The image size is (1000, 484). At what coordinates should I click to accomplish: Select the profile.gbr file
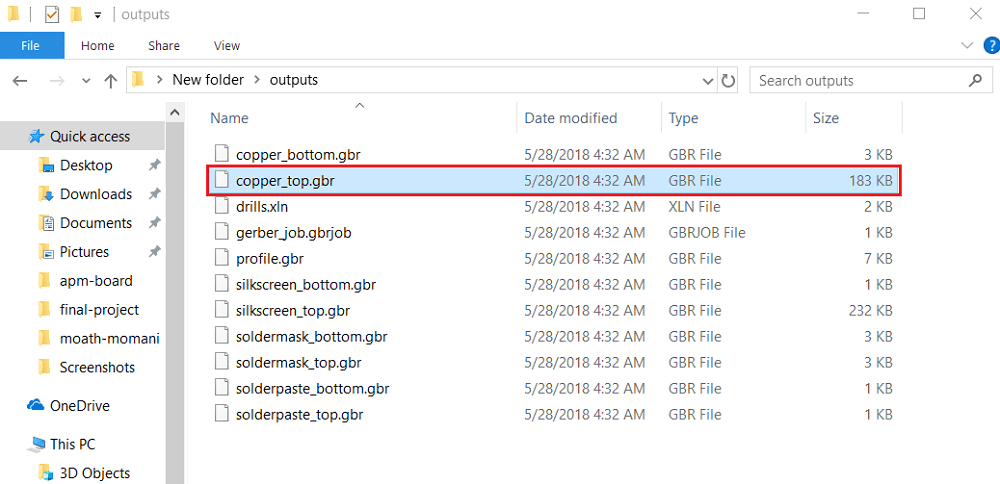[x=553, y=259]
